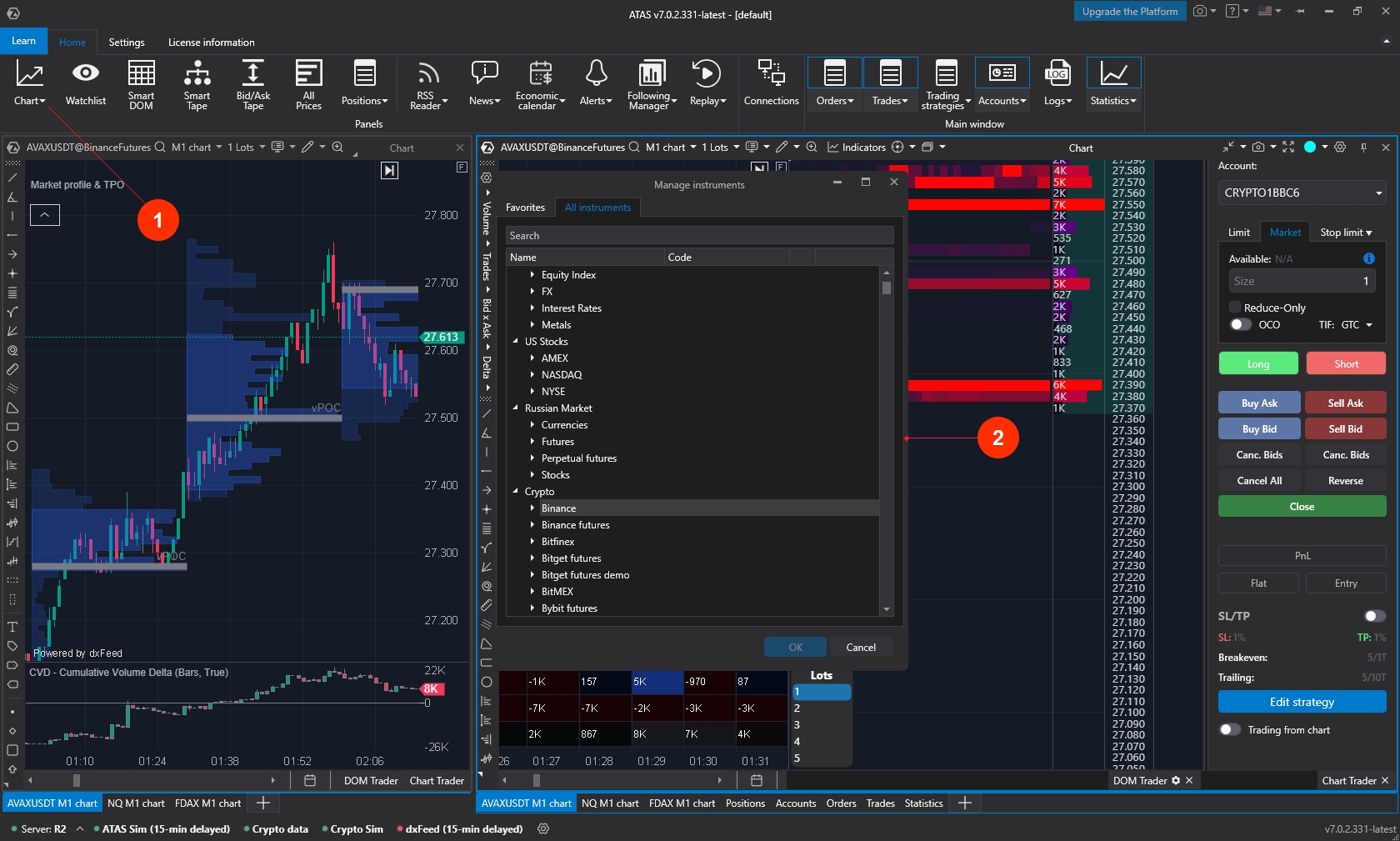Expand the Binance futures tree node
This screenshot has width=1400, height=841.
(x=532, y=525)
